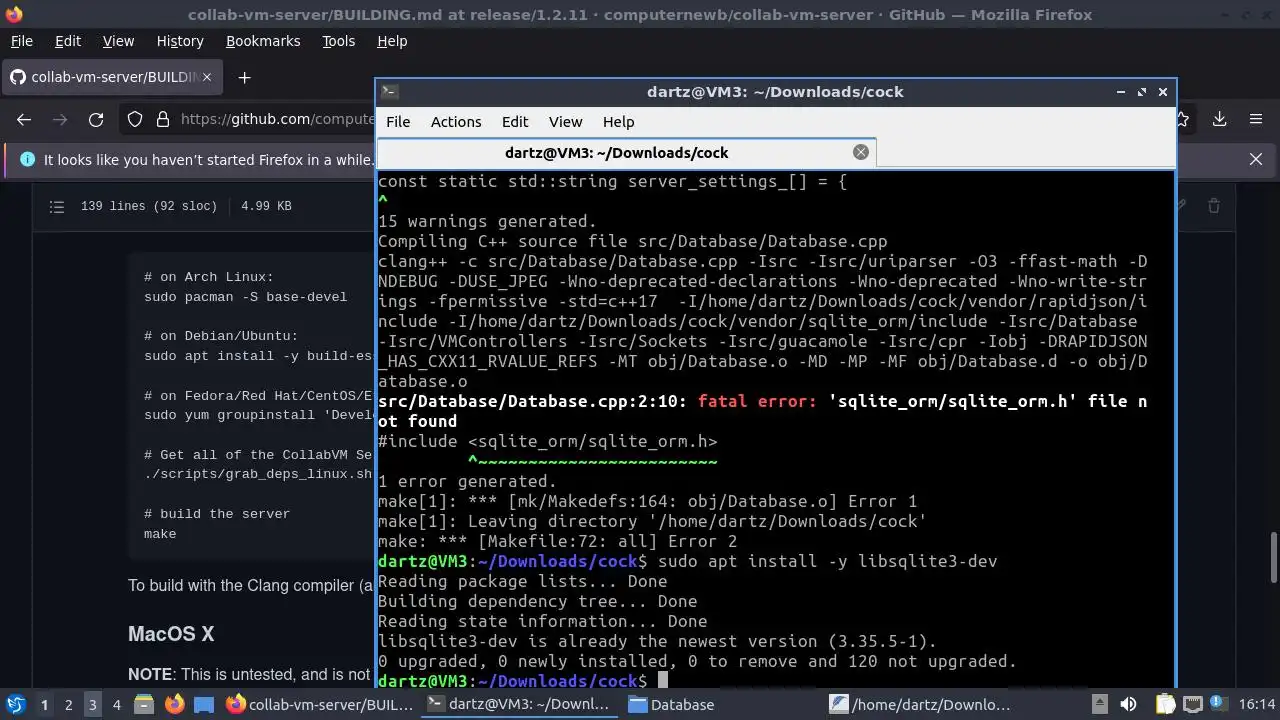The width and height of the screenshot is (1280, 720).
Task: Delete this file using GitHub trash icon
Action: [x=1214, y=206]
